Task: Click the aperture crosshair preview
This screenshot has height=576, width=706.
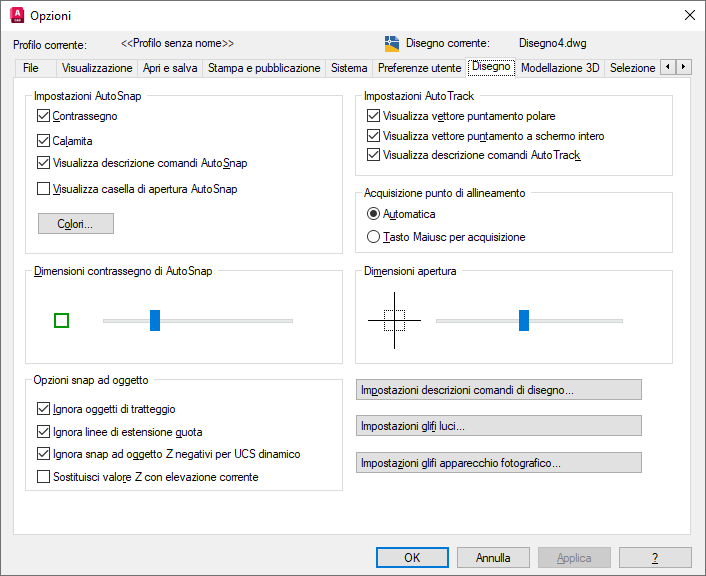Action: coord(394,320)
